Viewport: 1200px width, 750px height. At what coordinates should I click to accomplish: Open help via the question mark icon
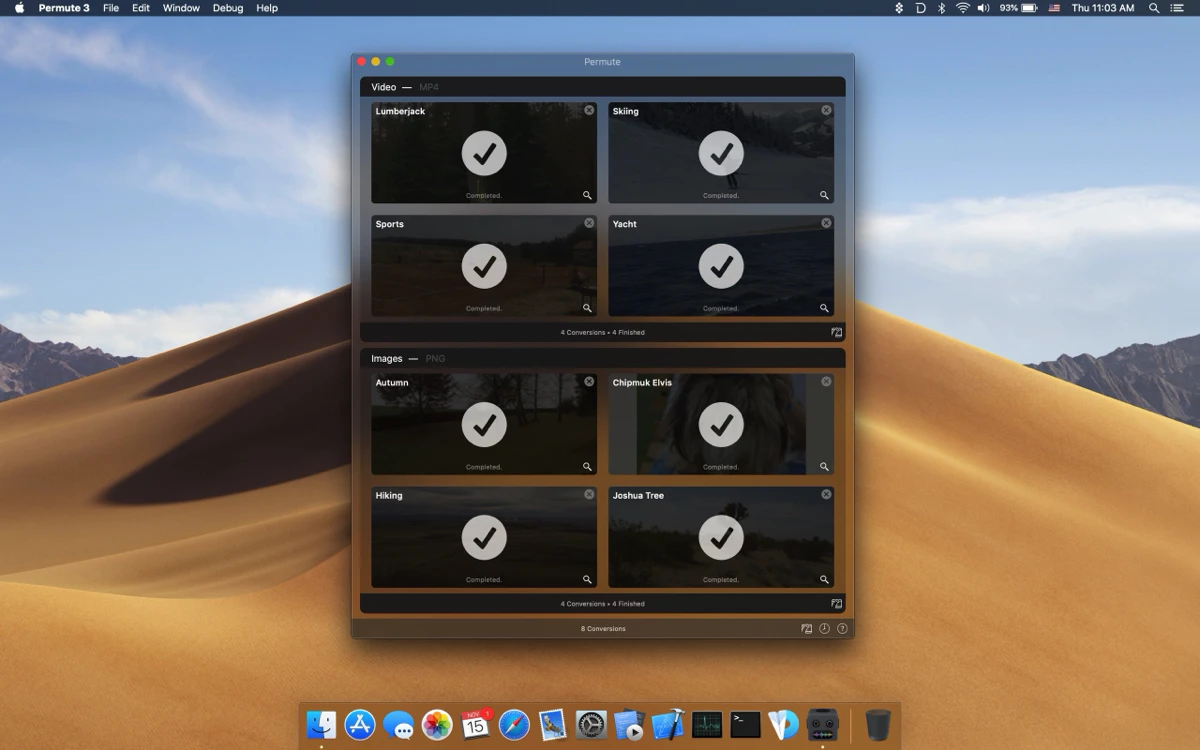842,629
